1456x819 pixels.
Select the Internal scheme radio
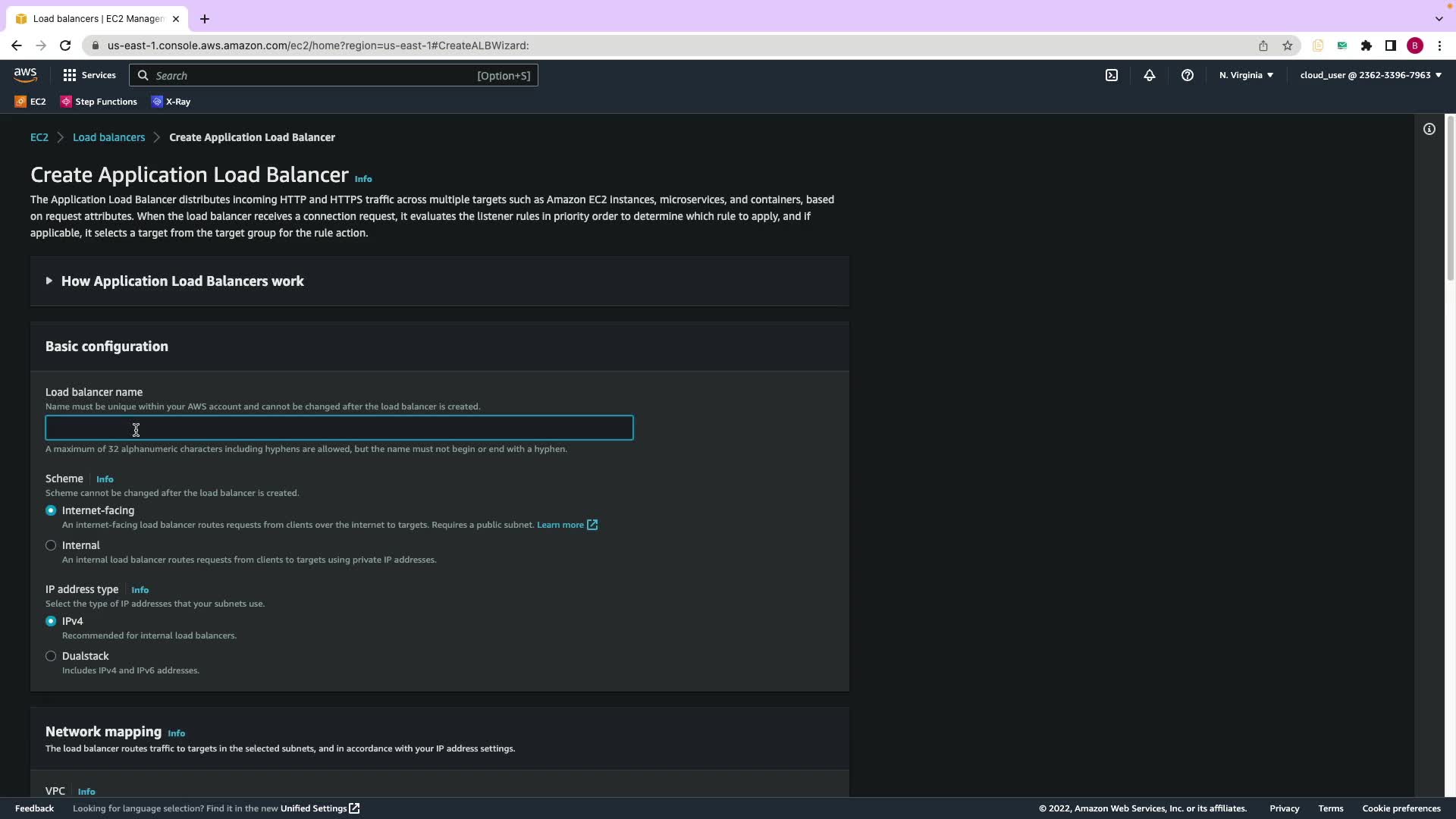coord(51,545)
